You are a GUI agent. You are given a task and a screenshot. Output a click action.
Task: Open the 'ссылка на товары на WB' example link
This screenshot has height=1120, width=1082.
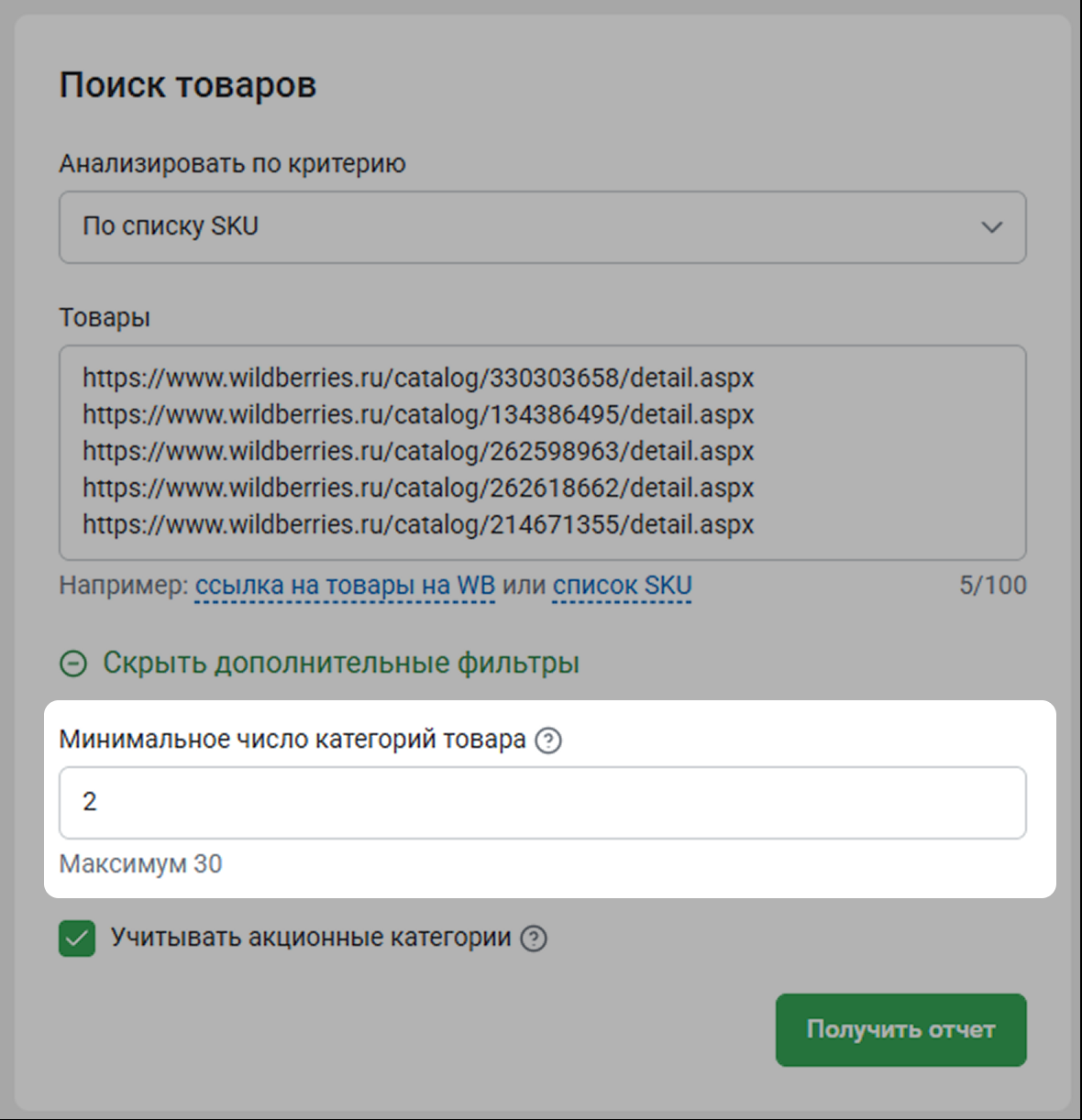tap(345, 586)
